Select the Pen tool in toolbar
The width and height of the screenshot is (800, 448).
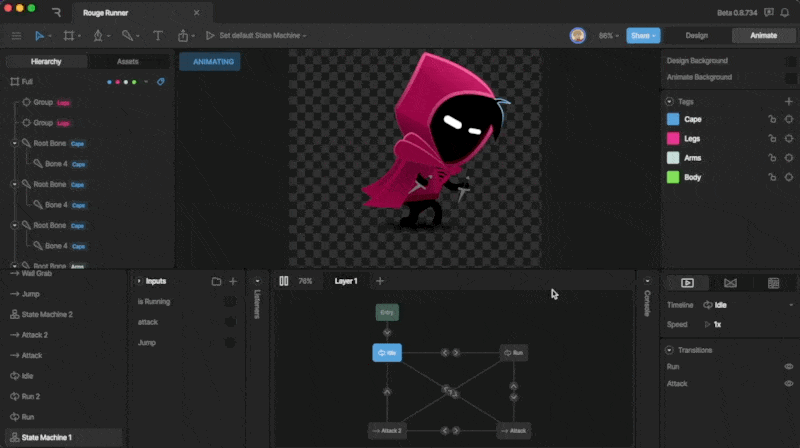[98, 35]
